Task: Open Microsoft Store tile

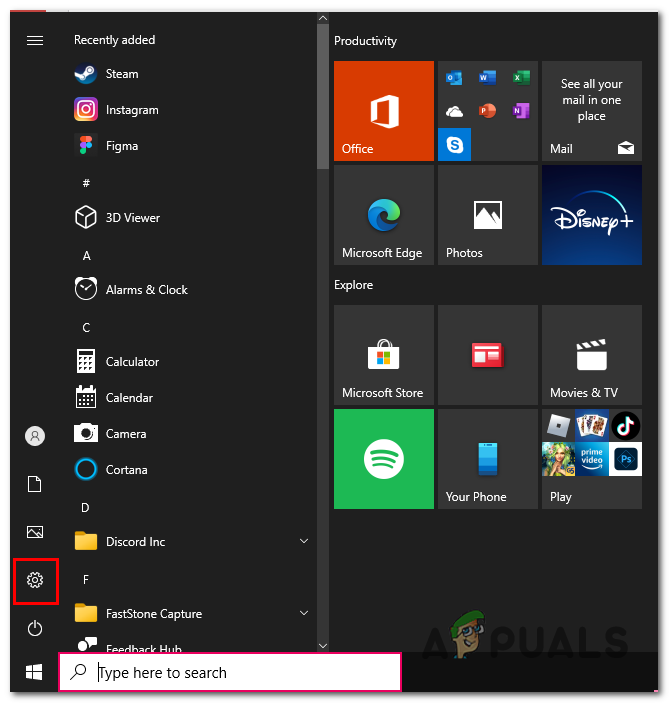Action: (384, 355)
